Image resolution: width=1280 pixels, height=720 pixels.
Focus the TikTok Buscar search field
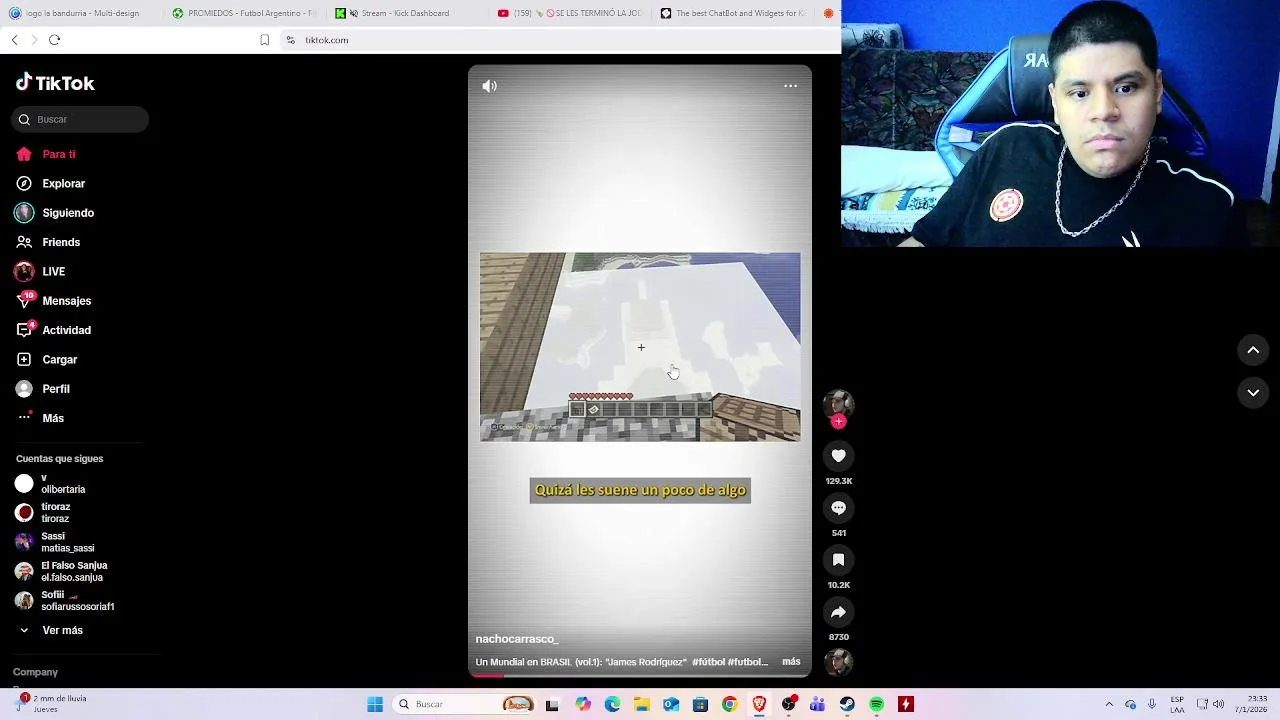click(x=81, y=119)
